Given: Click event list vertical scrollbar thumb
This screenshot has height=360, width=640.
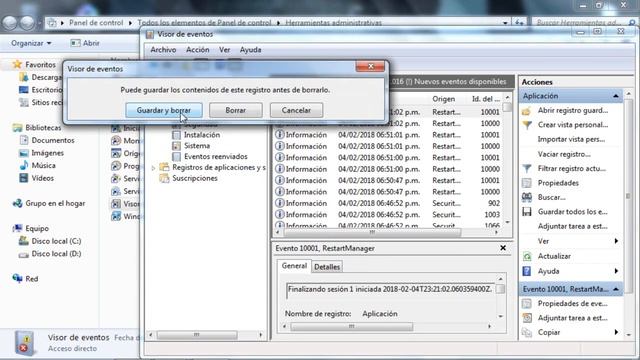Looking at the screenshot, I should 507,107.
